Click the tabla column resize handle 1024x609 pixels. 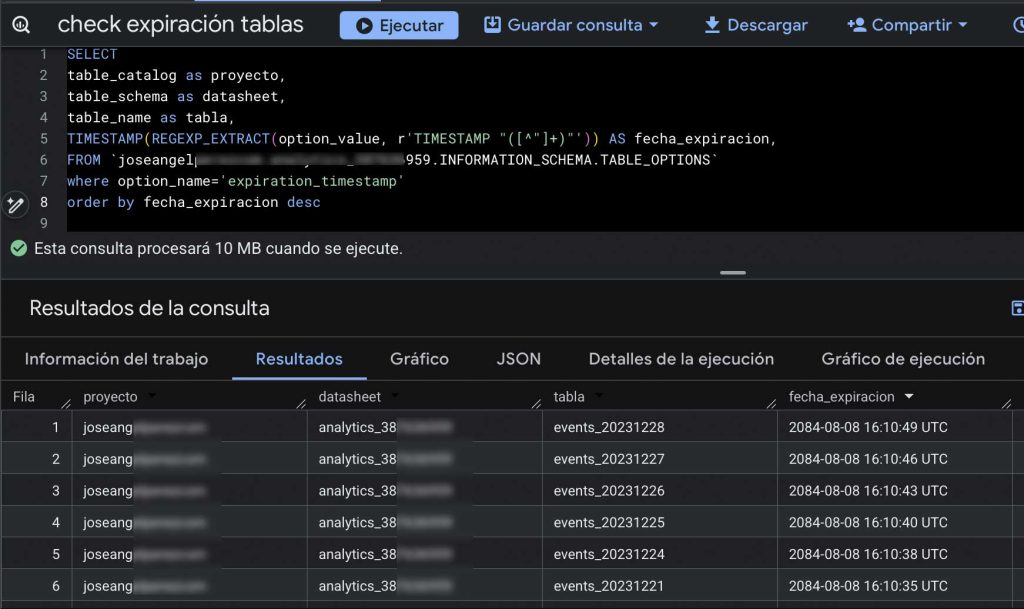(771, 403)
